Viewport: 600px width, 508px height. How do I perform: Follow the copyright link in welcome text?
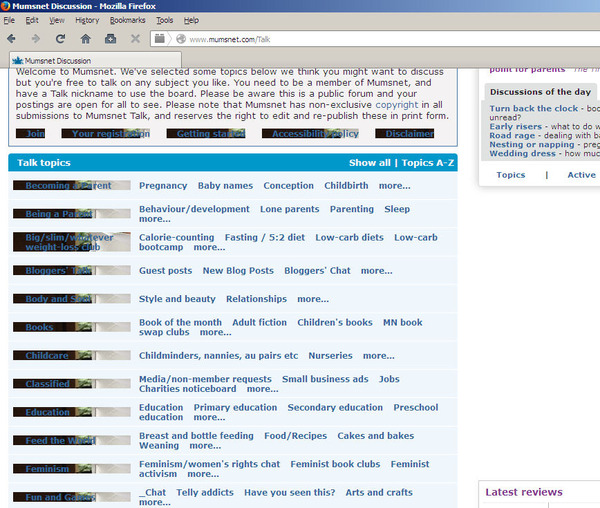coord(397,105)
